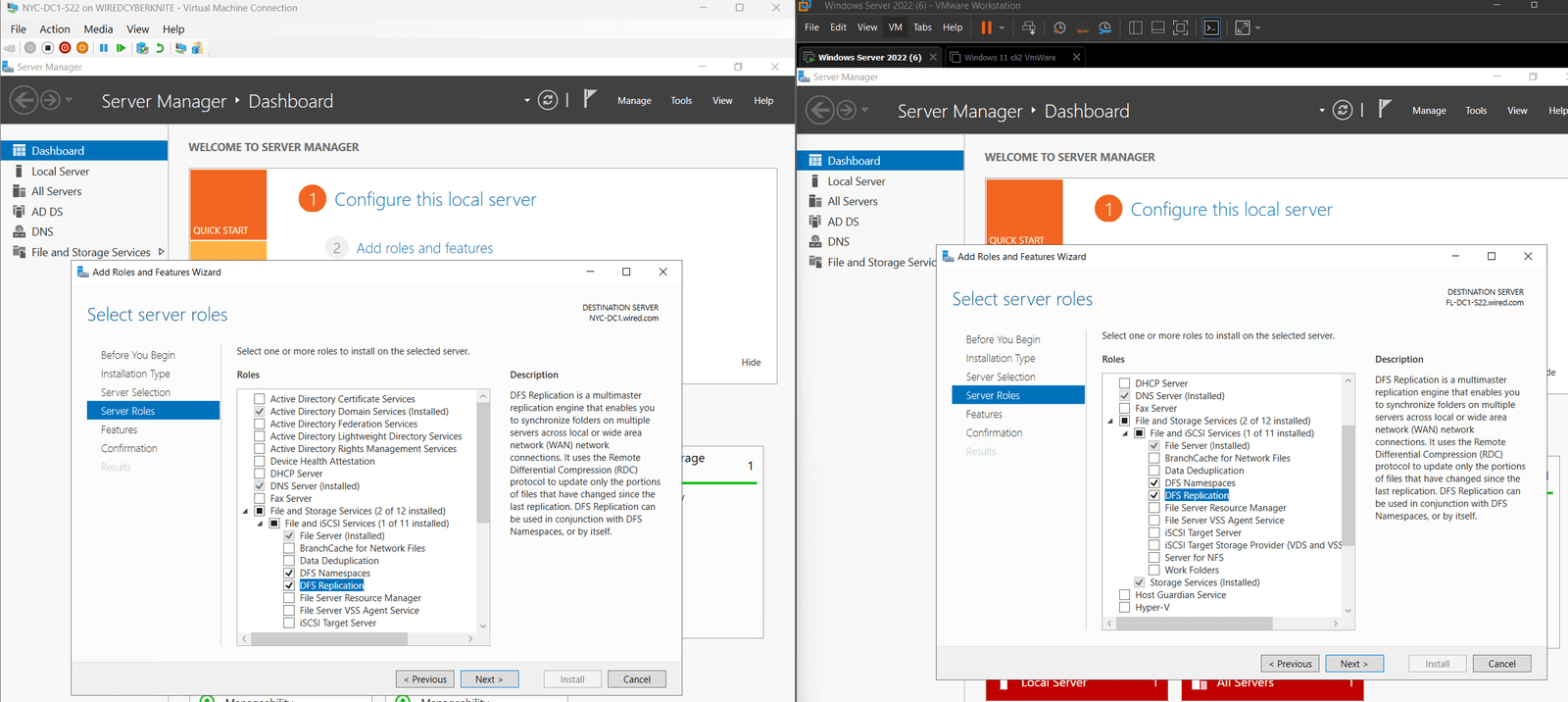Switch to Windows 11 cl2 VmWare tab
This screenshot has width=1568, height=702.
(1009, 57)
